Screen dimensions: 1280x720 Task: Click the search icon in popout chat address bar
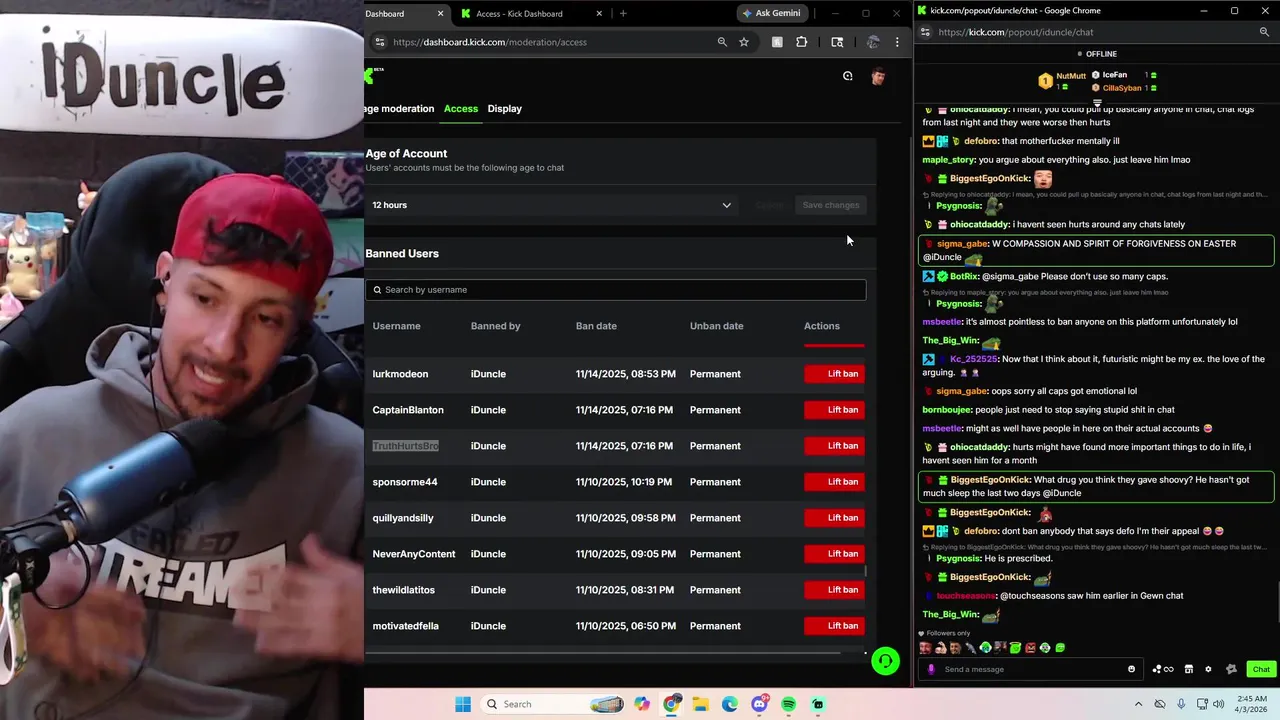point(1264,32)
